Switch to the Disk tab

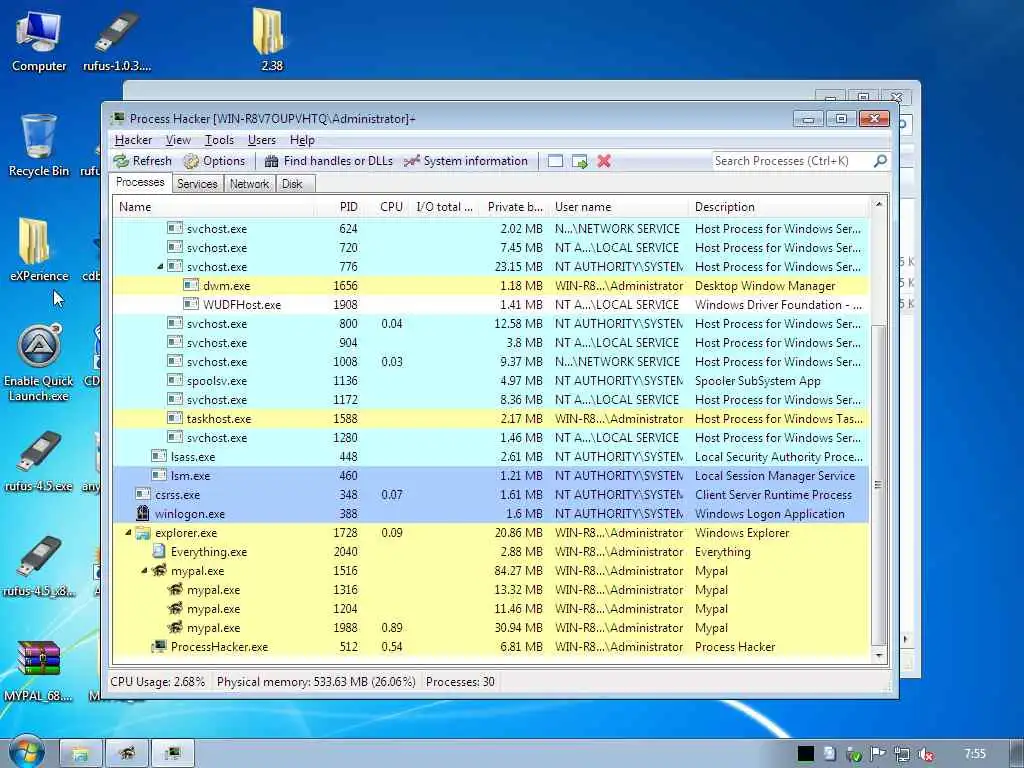[293, 184]
